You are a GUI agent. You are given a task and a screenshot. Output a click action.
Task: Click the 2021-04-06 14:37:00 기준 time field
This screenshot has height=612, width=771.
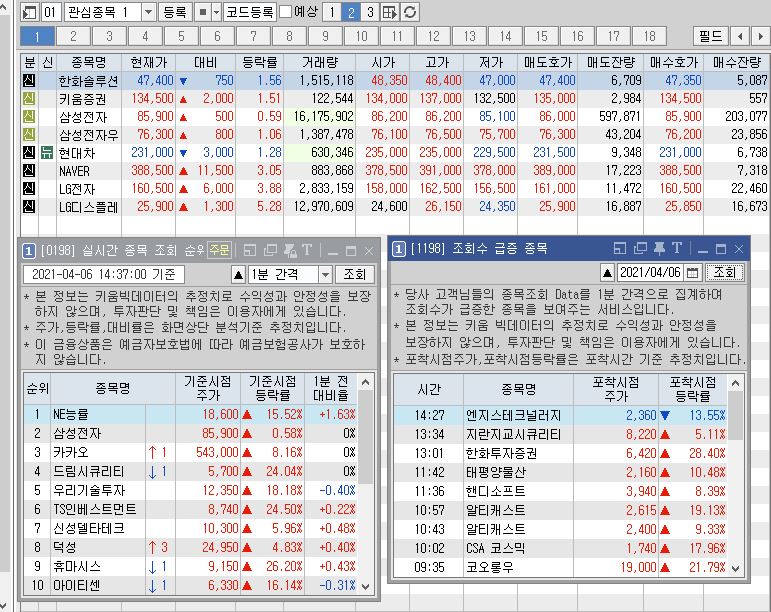[104, 274]
